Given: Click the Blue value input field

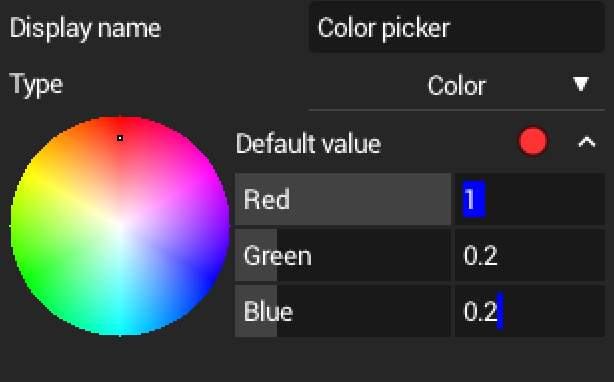Looking at the screenshot, I should coord(530,311).
